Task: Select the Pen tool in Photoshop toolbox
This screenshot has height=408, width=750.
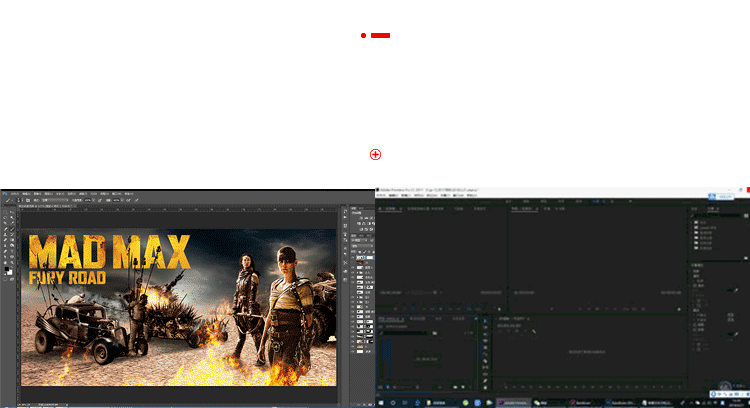Action: coord(5,251)
